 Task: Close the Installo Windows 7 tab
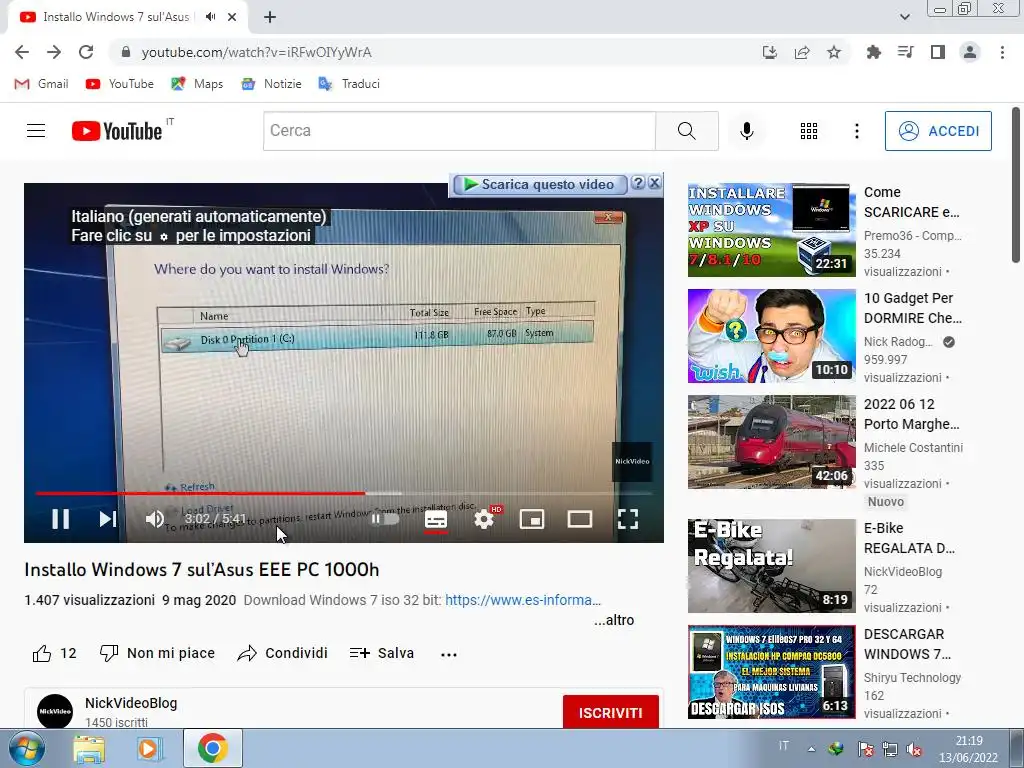point(232,17)
